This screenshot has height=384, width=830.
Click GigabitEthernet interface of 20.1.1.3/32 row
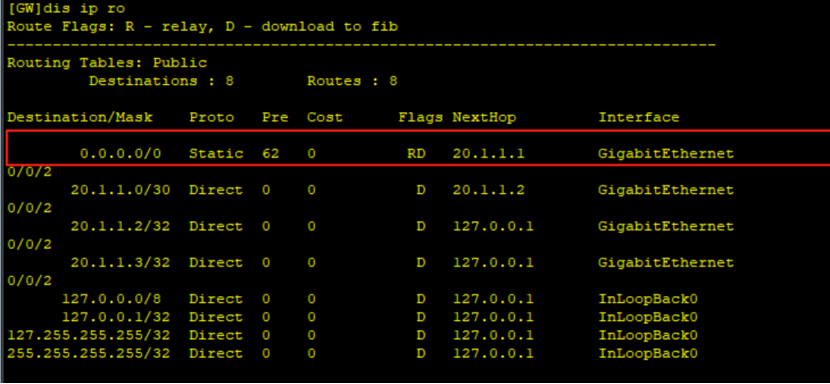click(x=666, y=263)
